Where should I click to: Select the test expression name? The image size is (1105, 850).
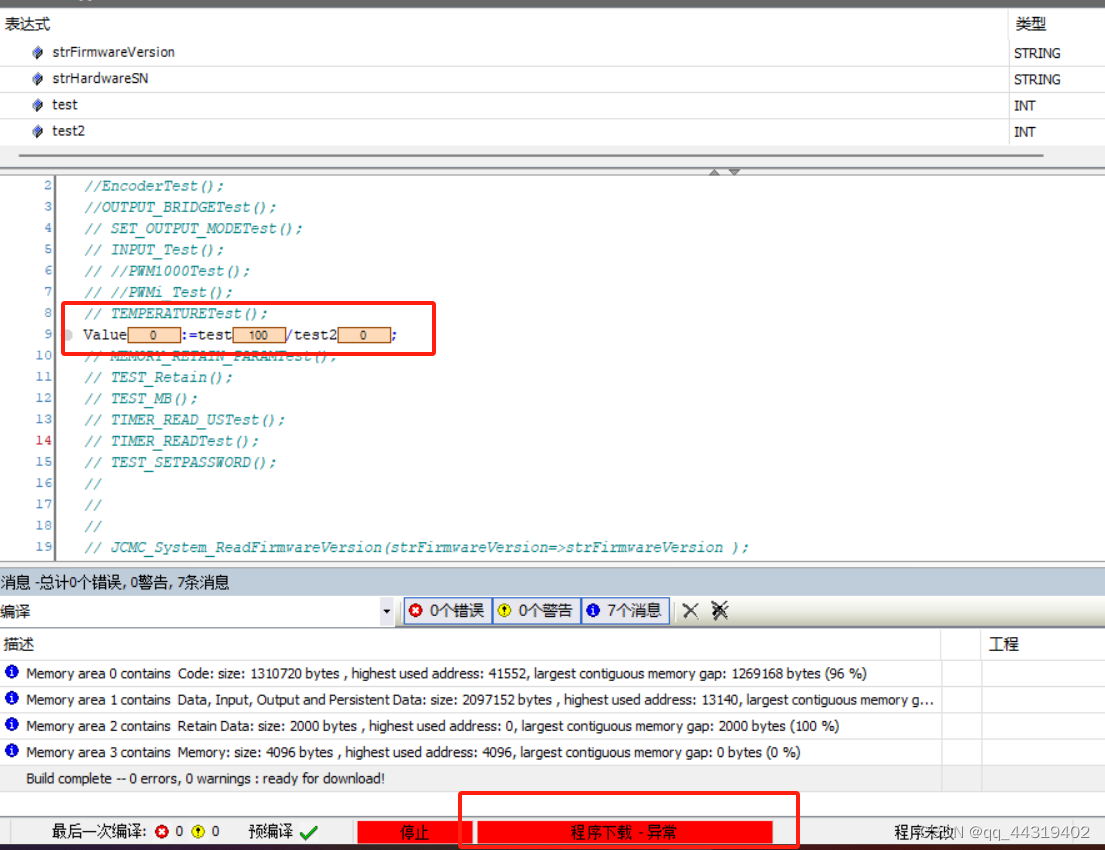click(x=65, y=105)
